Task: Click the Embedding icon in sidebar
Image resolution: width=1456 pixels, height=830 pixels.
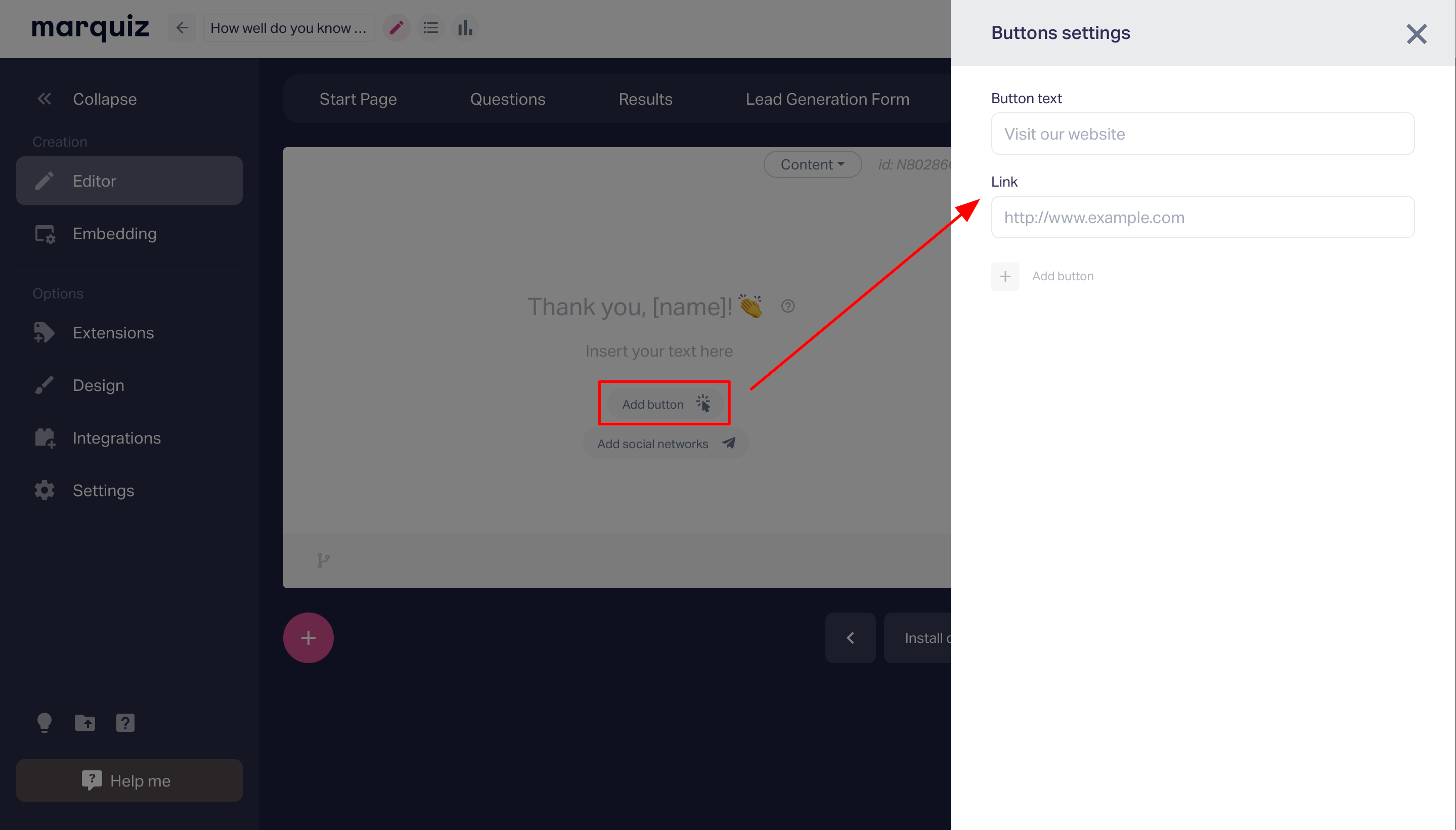Action: click(43, 234)
